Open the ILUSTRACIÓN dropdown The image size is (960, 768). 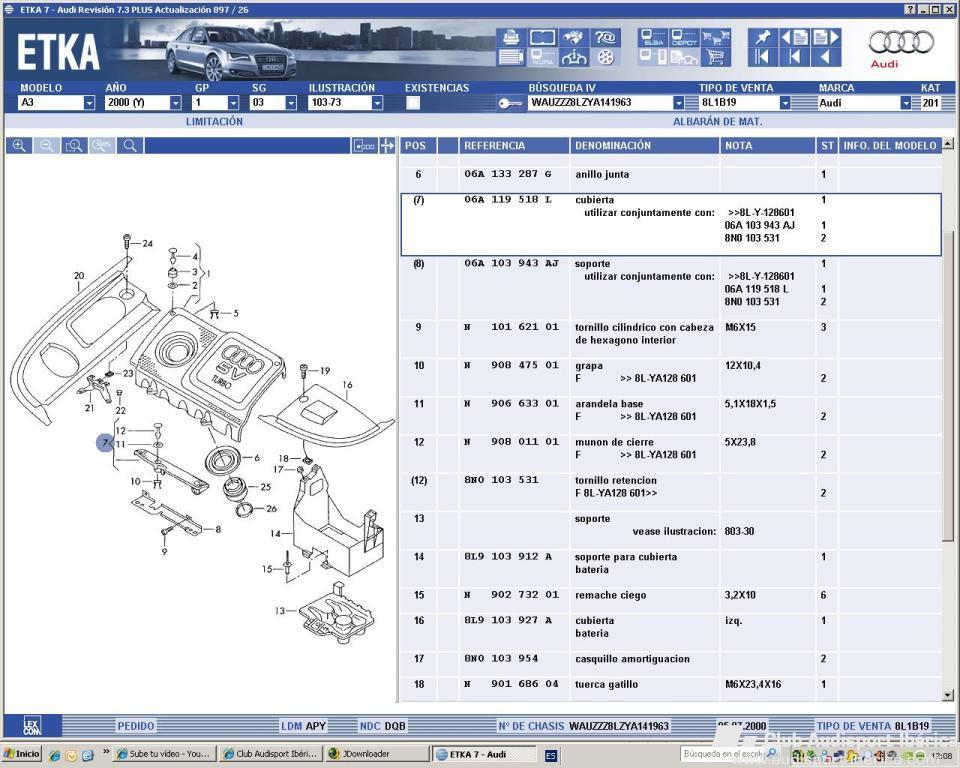pos(378,103)
